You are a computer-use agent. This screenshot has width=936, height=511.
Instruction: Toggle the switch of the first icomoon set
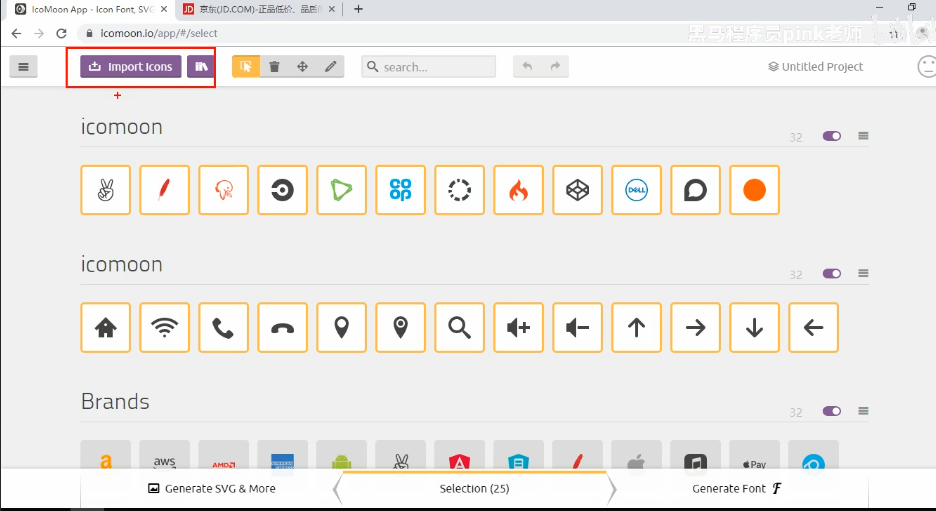click(832, 136)
